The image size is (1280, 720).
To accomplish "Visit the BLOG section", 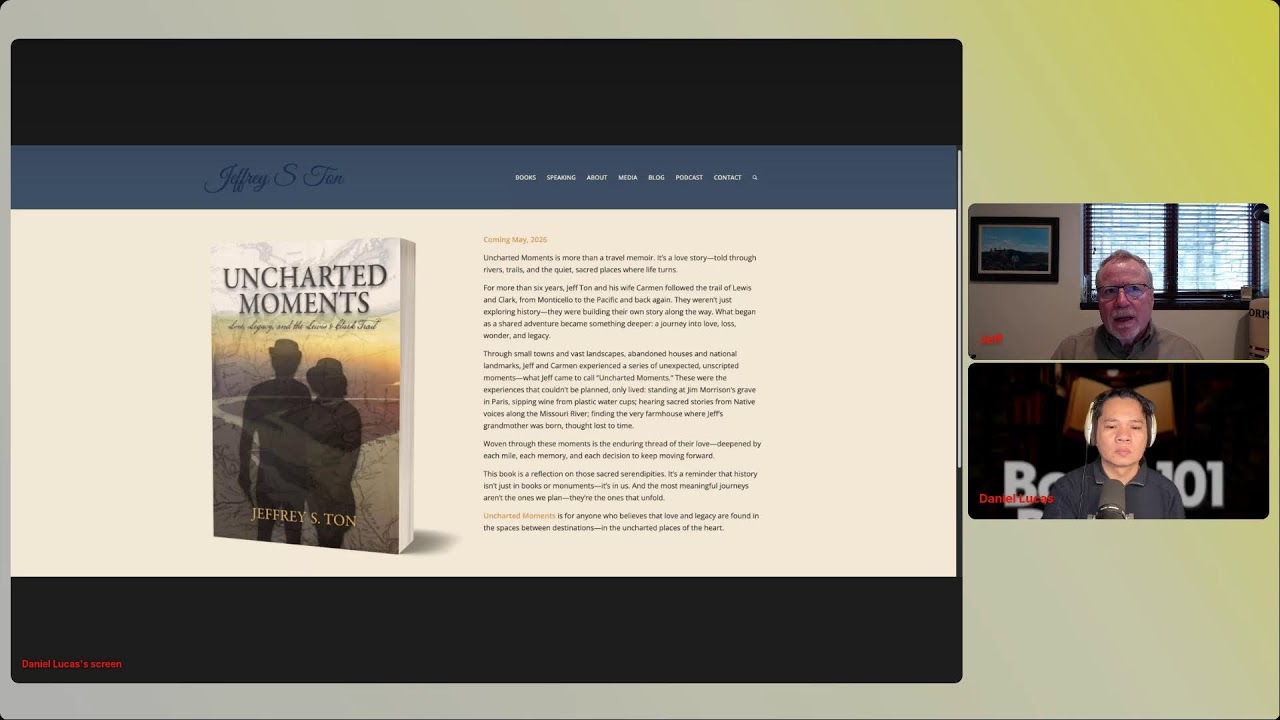I will 656,178.
